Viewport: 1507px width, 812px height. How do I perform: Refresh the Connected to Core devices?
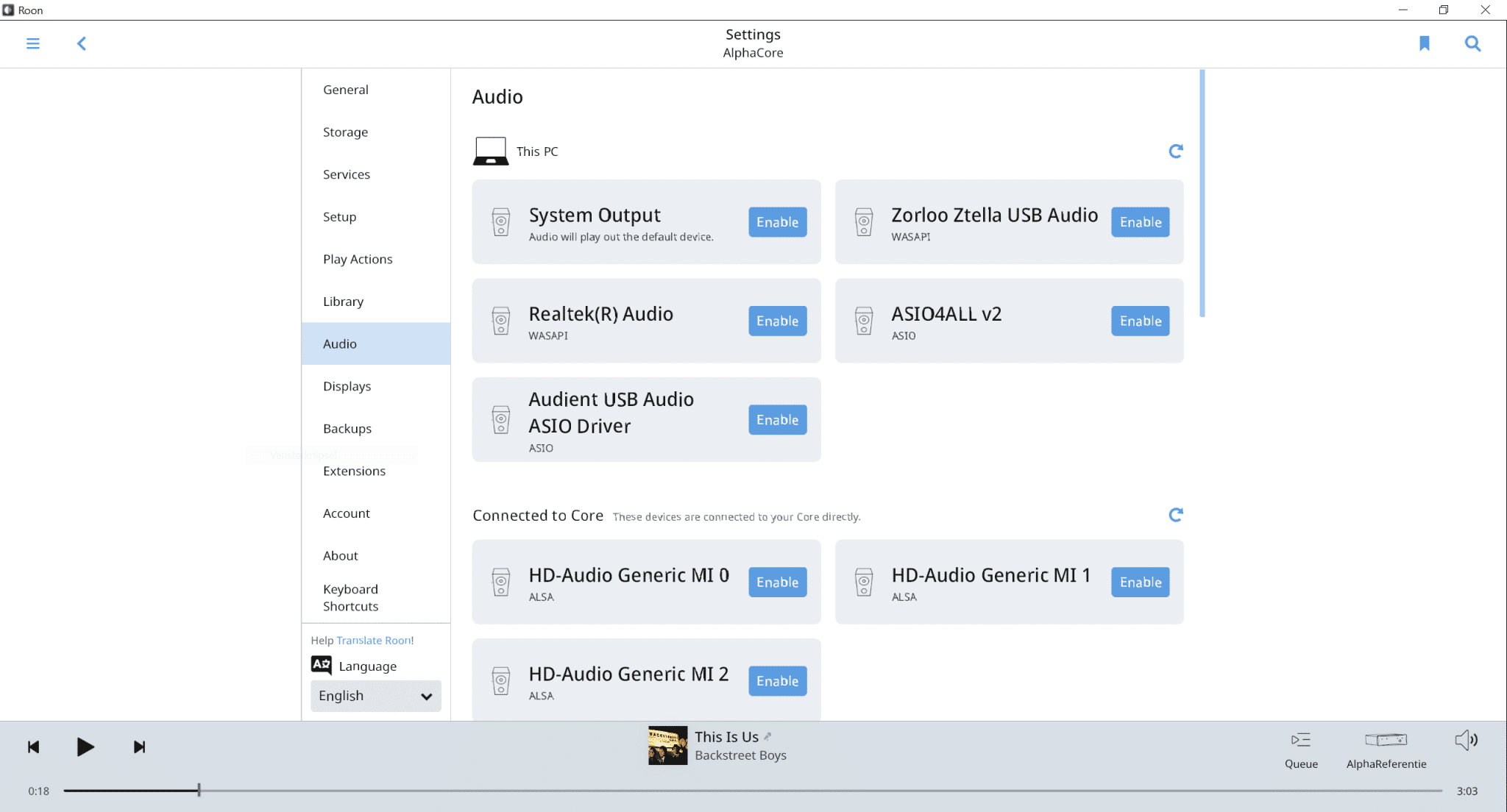pyautogui.click(x=1176, y=515)
